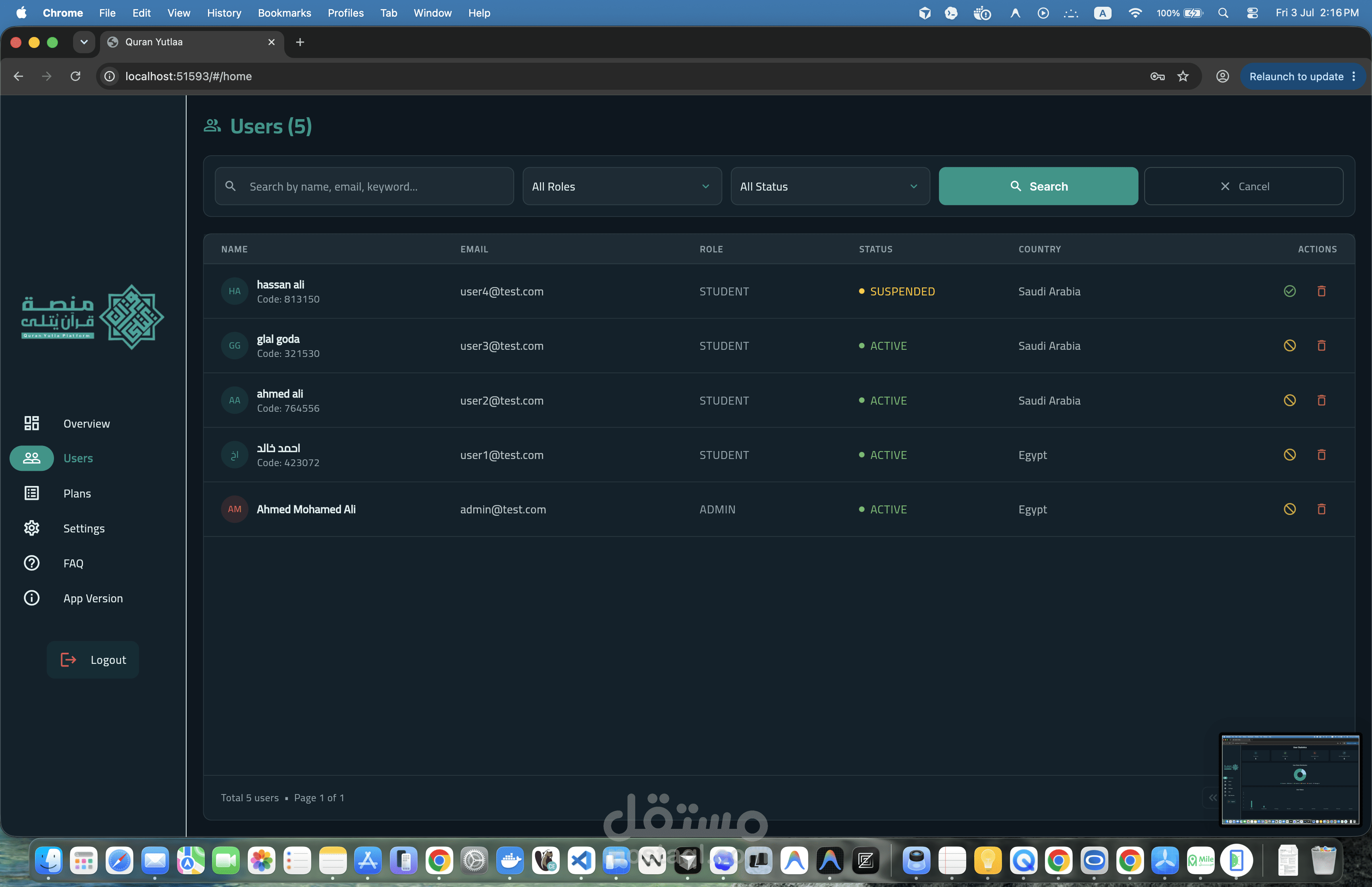Click the HA avatar of hassan ali
The image size is (1372, 887).
tap(234, 291)
